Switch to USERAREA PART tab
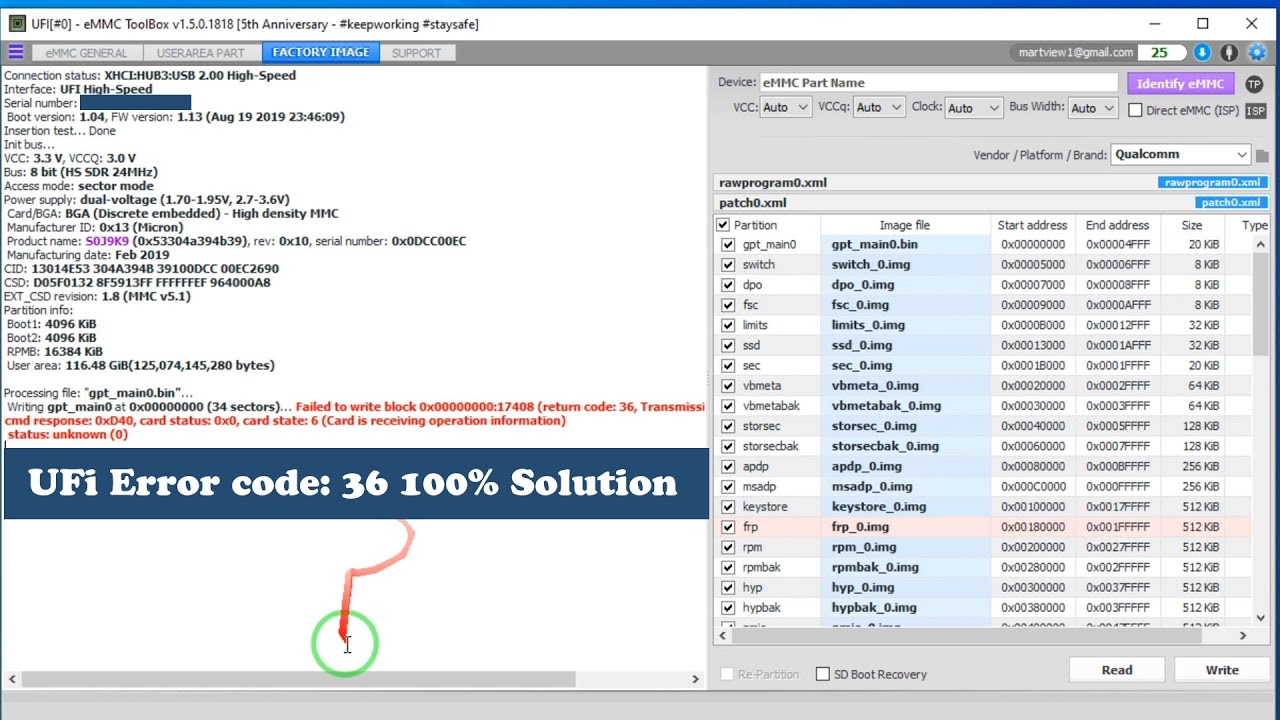The width and height of the screenshot is (1280, 720). pyautogui.click(x=202, y=53)
